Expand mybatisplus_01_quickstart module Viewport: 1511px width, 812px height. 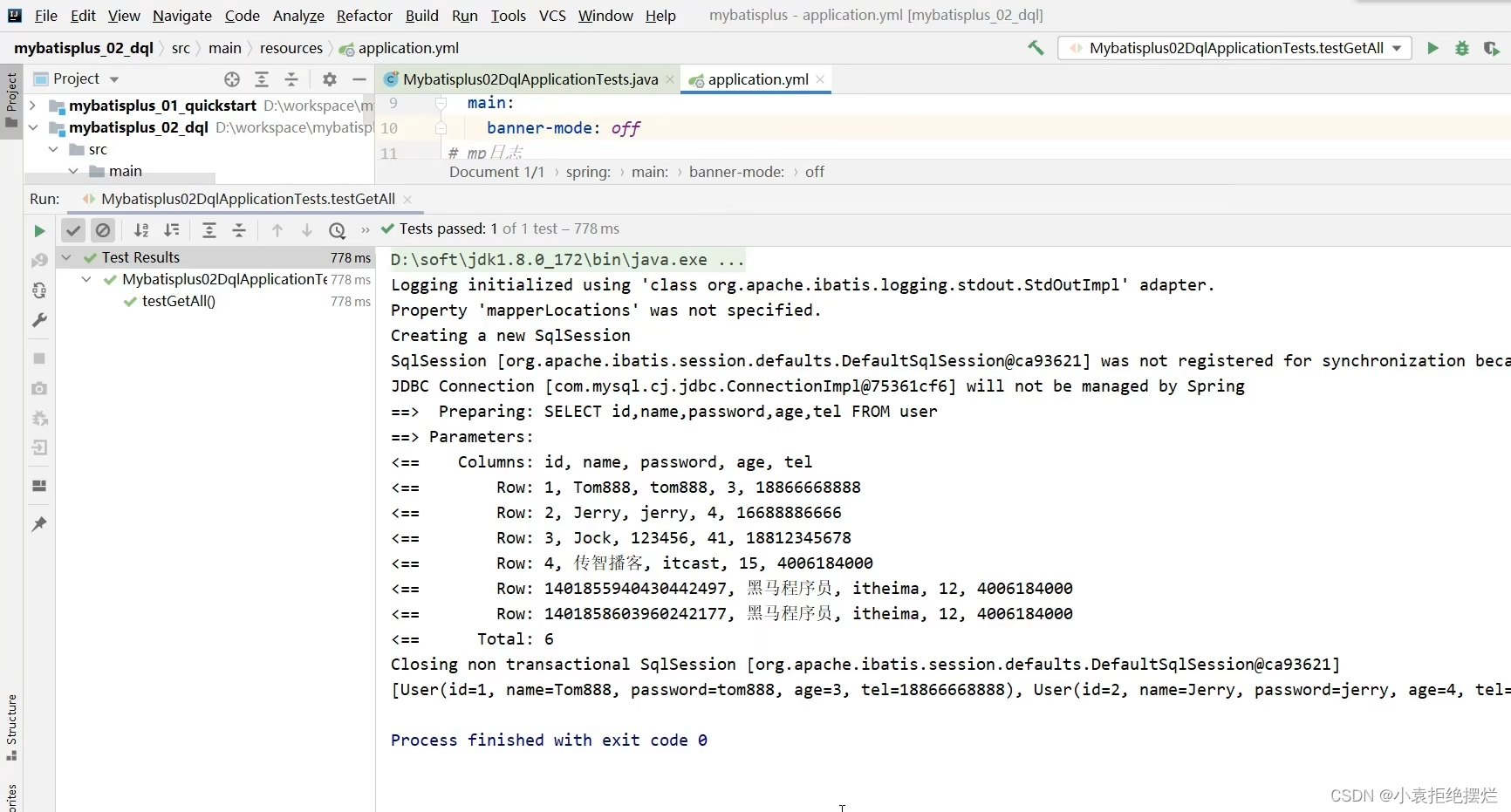pos(33,106)
